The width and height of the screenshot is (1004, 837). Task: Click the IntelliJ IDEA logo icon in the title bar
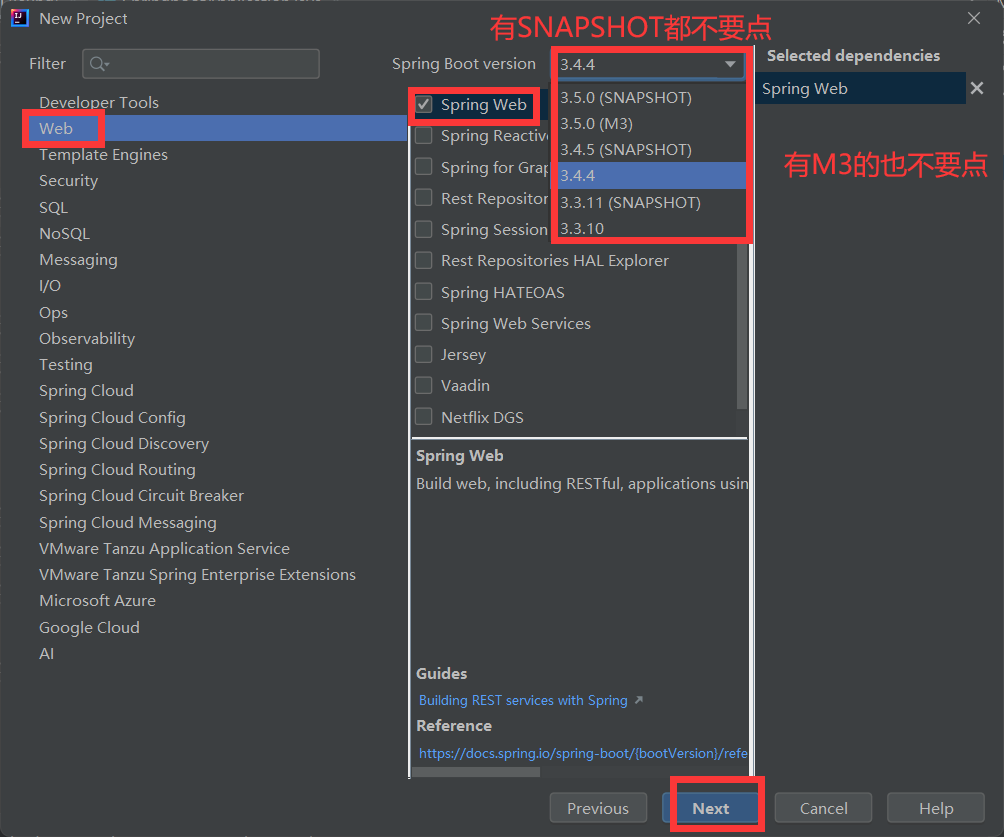click(x=20, y=18)
